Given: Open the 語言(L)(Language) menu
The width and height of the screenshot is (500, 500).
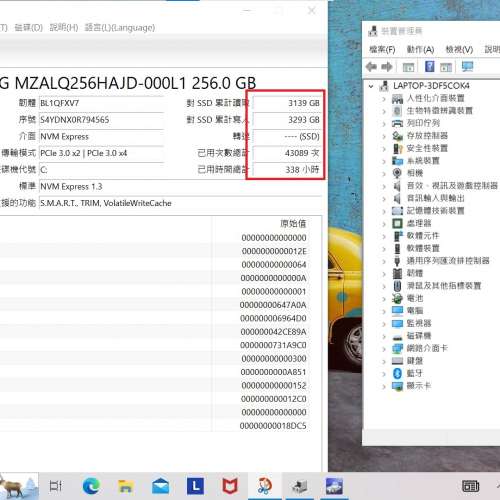Looking at the screenshot, I should 120,27.
